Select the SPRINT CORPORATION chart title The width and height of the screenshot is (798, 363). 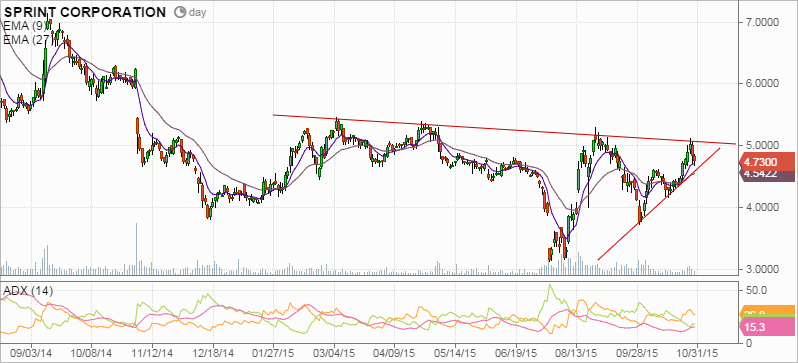coord(85,12)
